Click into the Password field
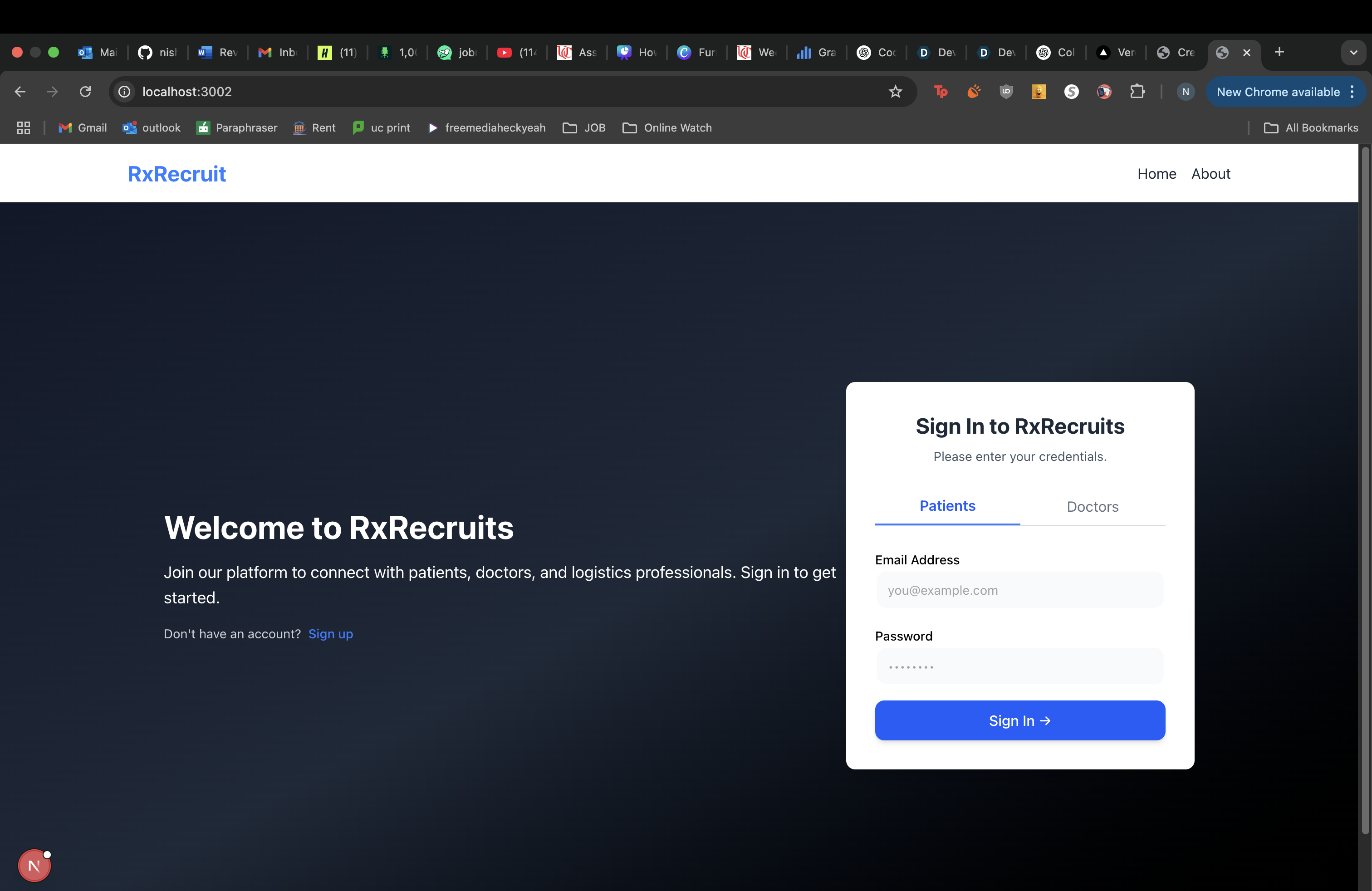 coord(1019,666)
